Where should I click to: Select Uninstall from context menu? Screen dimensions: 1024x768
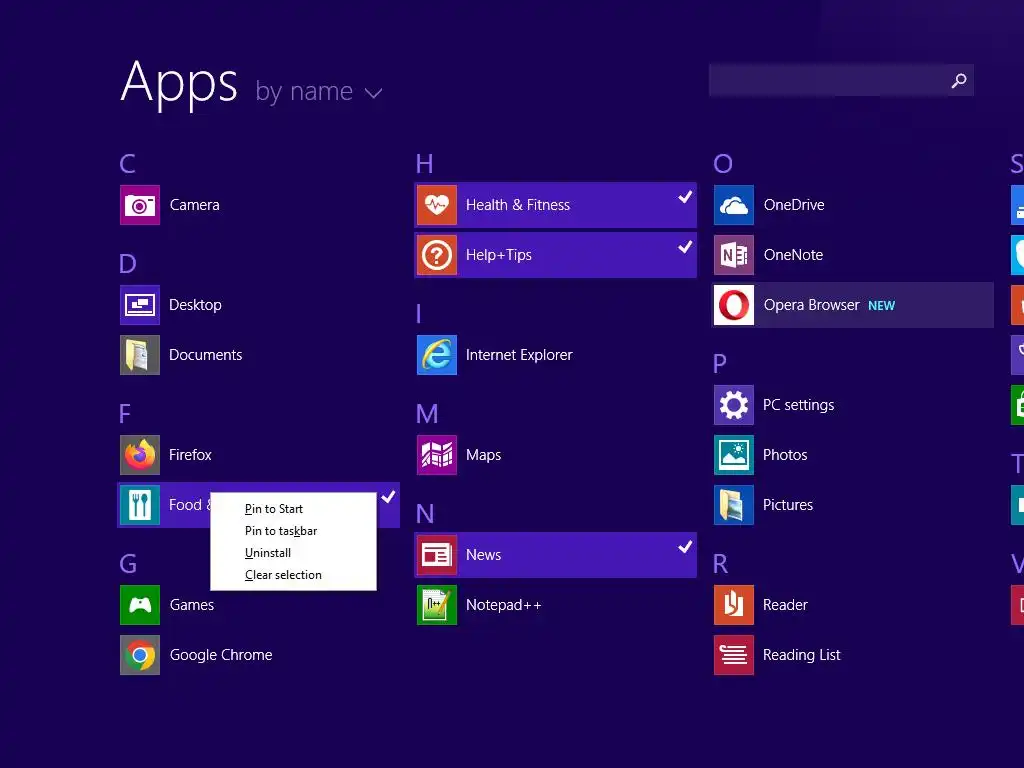pos(268,553)
